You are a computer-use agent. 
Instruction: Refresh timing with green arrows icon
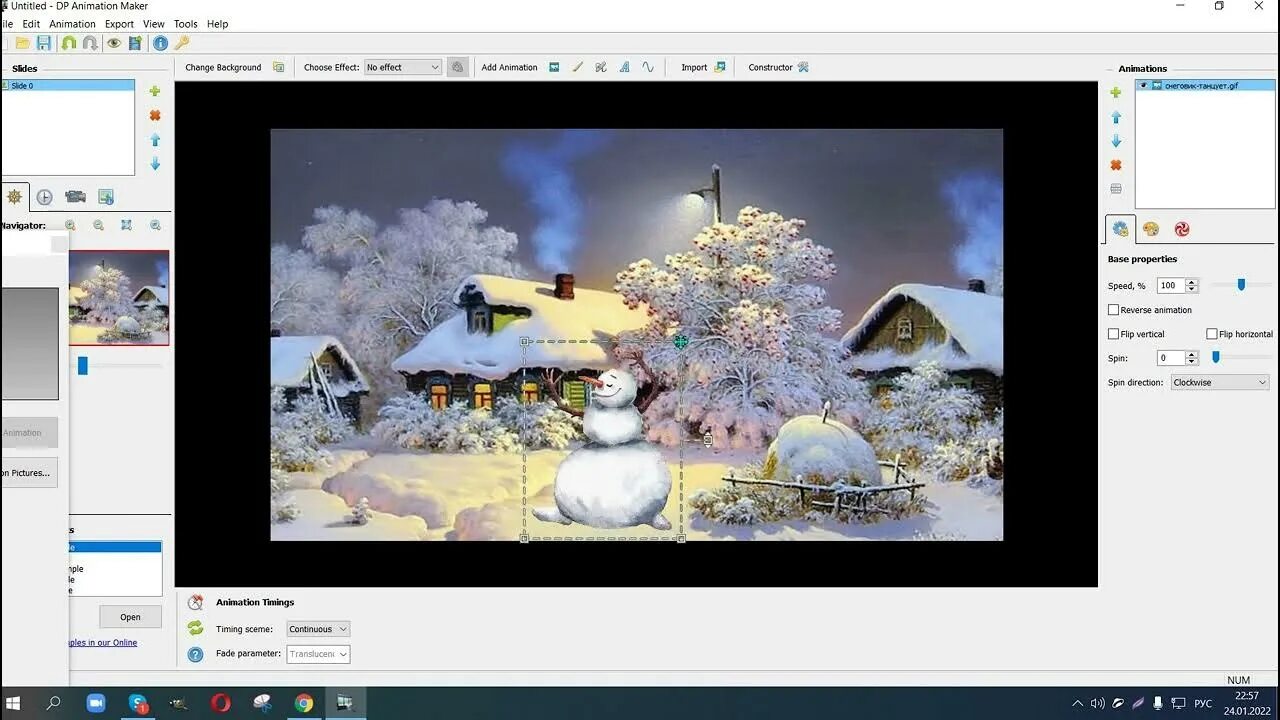[x=195, y=628]
